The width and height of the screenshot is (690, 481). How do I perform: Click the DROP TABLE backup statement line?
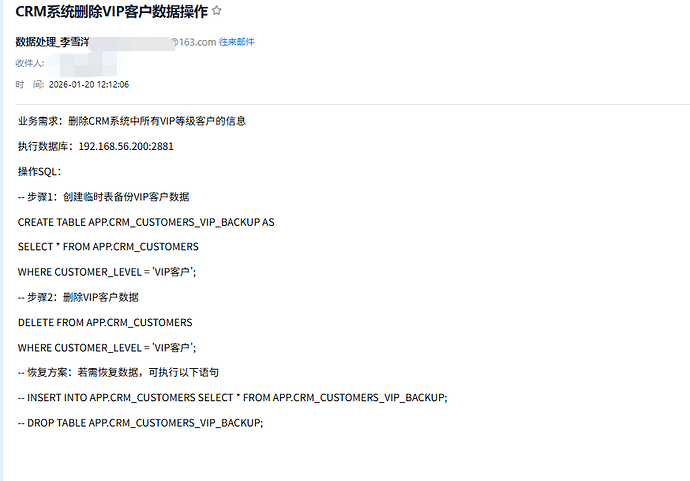point(140,423)
